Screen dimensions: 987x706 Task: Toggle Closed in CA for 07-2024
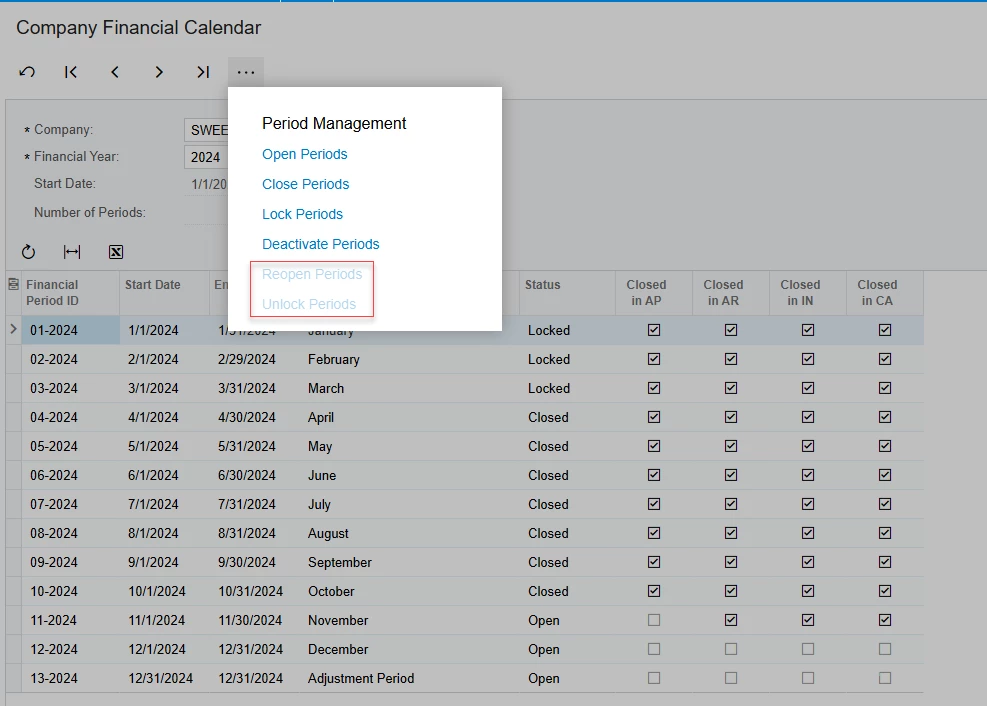point(885,505)
